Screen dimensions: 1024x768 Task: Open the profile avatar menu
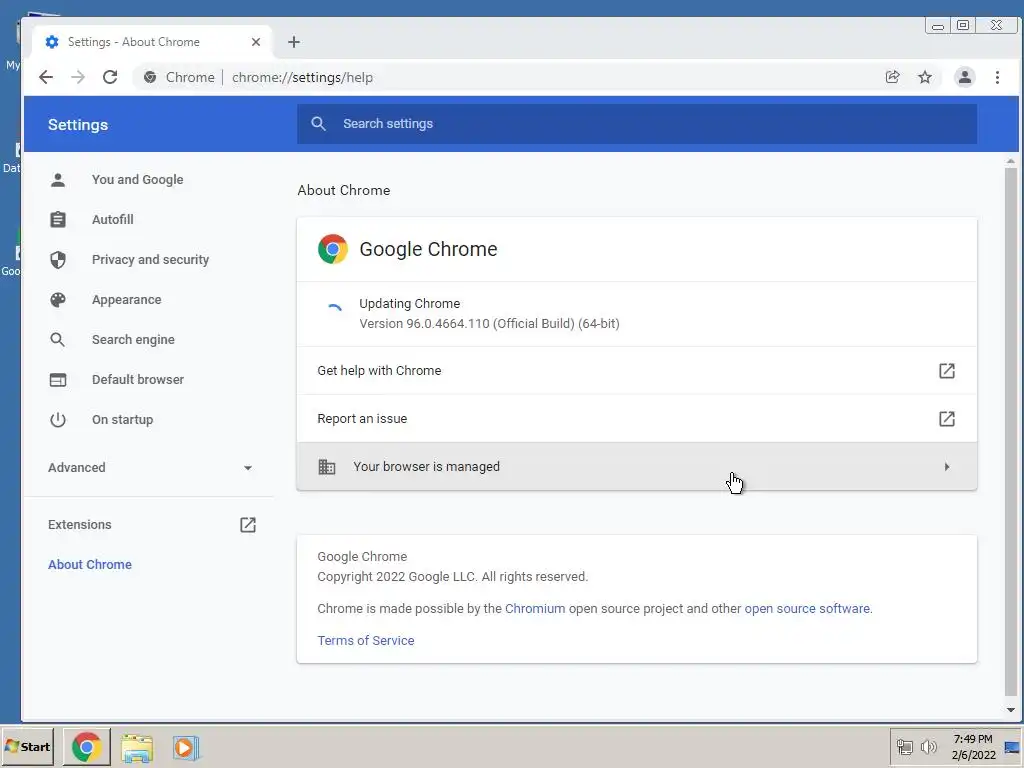pyautogui.click(x=965, y=77)
